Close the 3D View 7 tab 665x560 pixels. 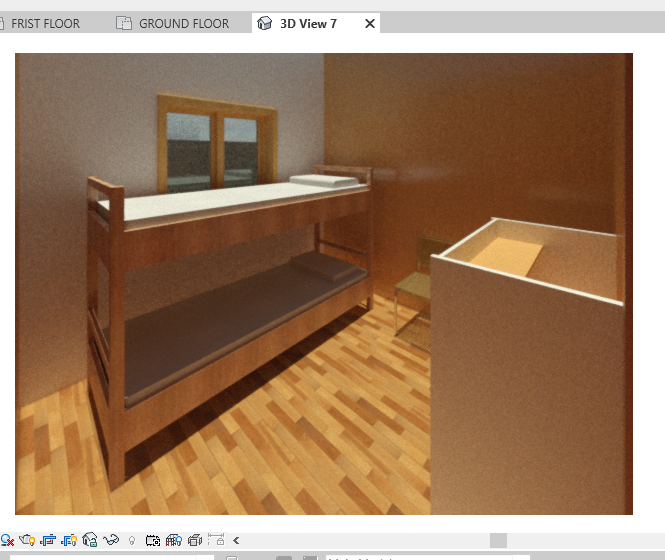click(x=370, y=23)
